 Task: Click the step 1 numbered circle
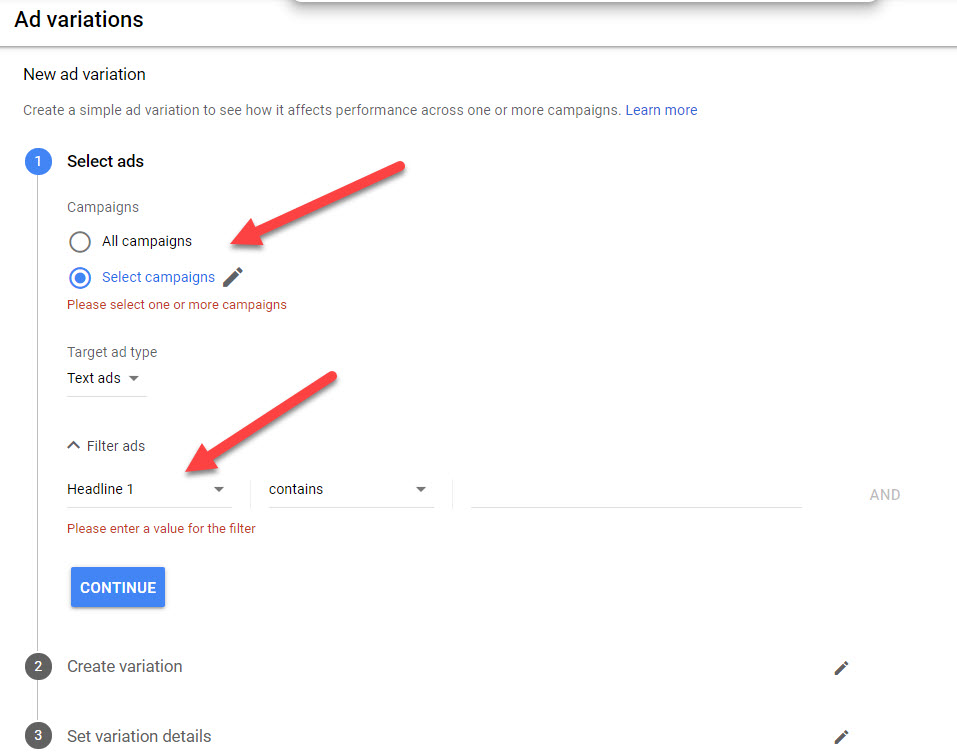pos(38,162)
